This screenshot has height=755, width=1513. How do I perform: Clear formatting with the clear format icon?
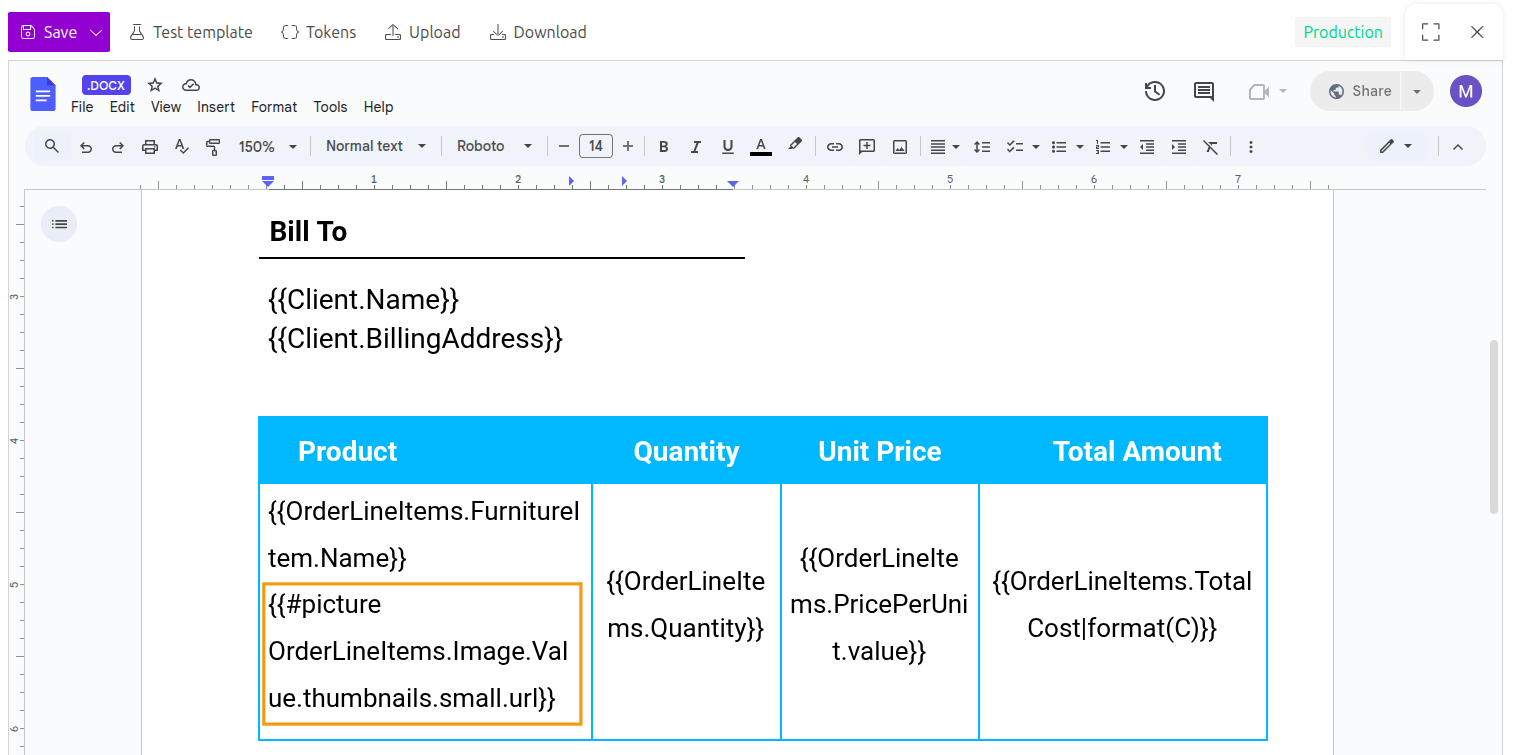[x=1210, y=146]
